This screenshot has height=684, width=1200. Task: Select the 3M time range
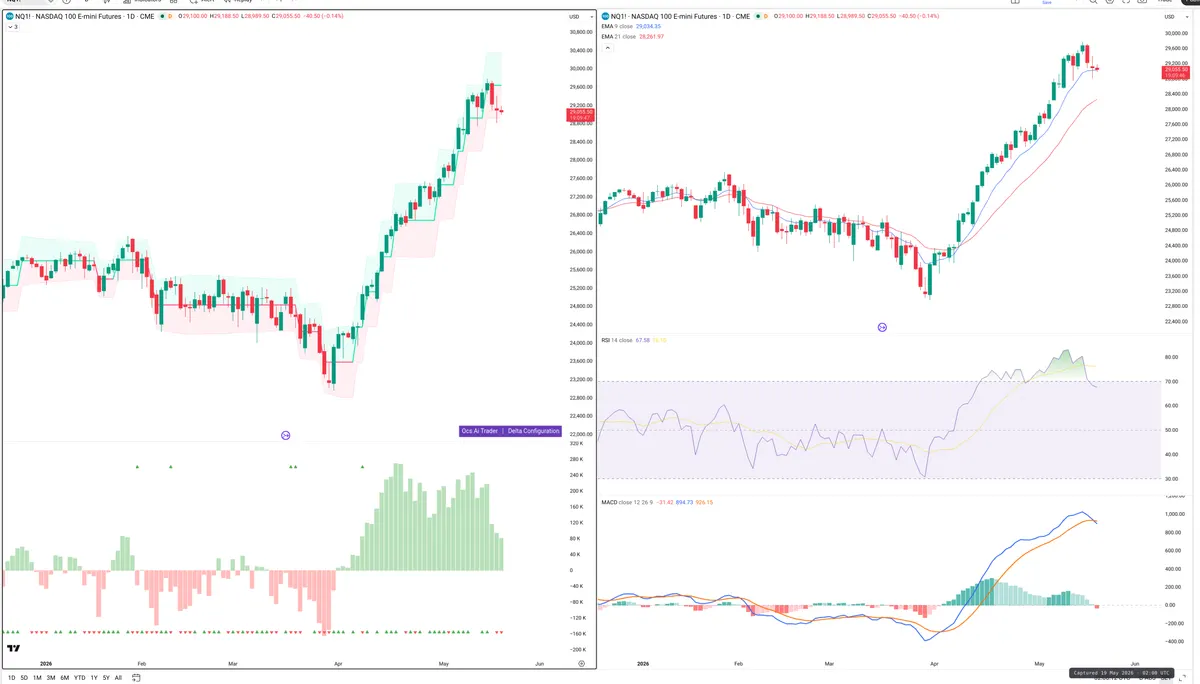coord(51,678)
